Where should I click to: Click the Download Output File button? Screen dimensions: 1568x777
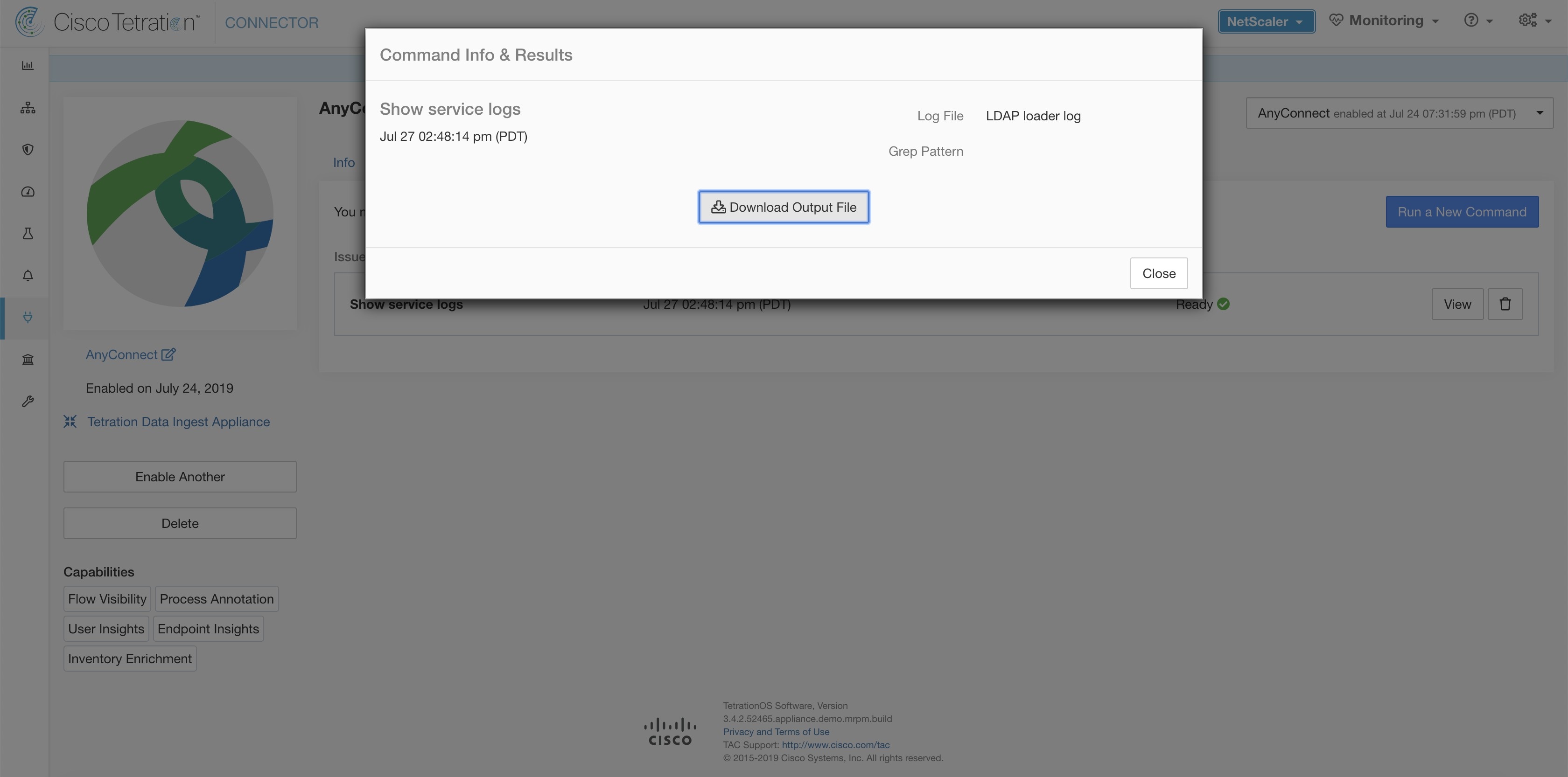click(x=784, y=207)
